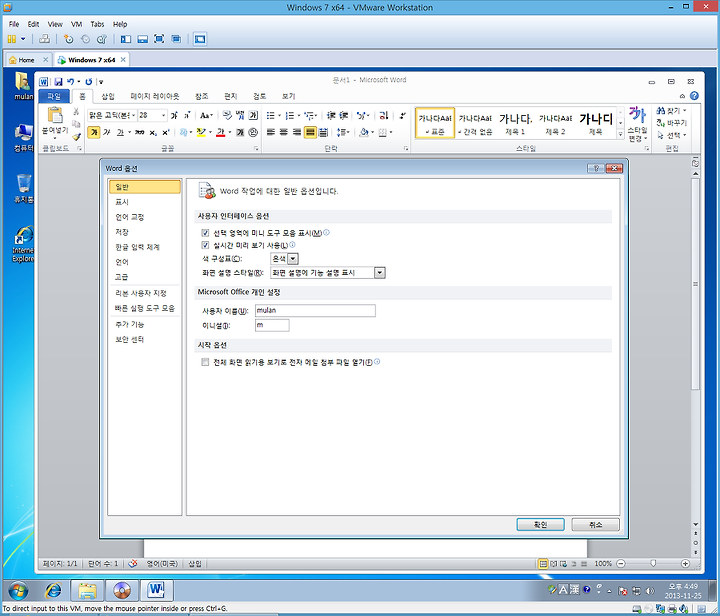Cancel the Word options dialog
Viewport: 720px width, 616px height.
(596, 525)
